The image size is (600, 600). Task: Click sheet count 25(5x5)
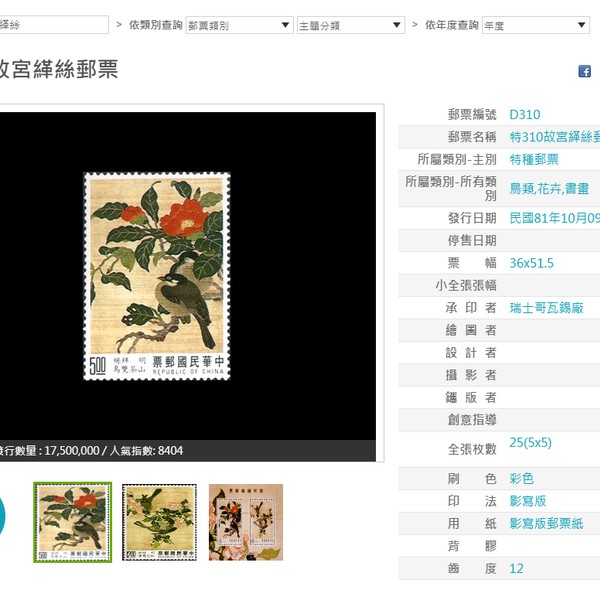530,443
